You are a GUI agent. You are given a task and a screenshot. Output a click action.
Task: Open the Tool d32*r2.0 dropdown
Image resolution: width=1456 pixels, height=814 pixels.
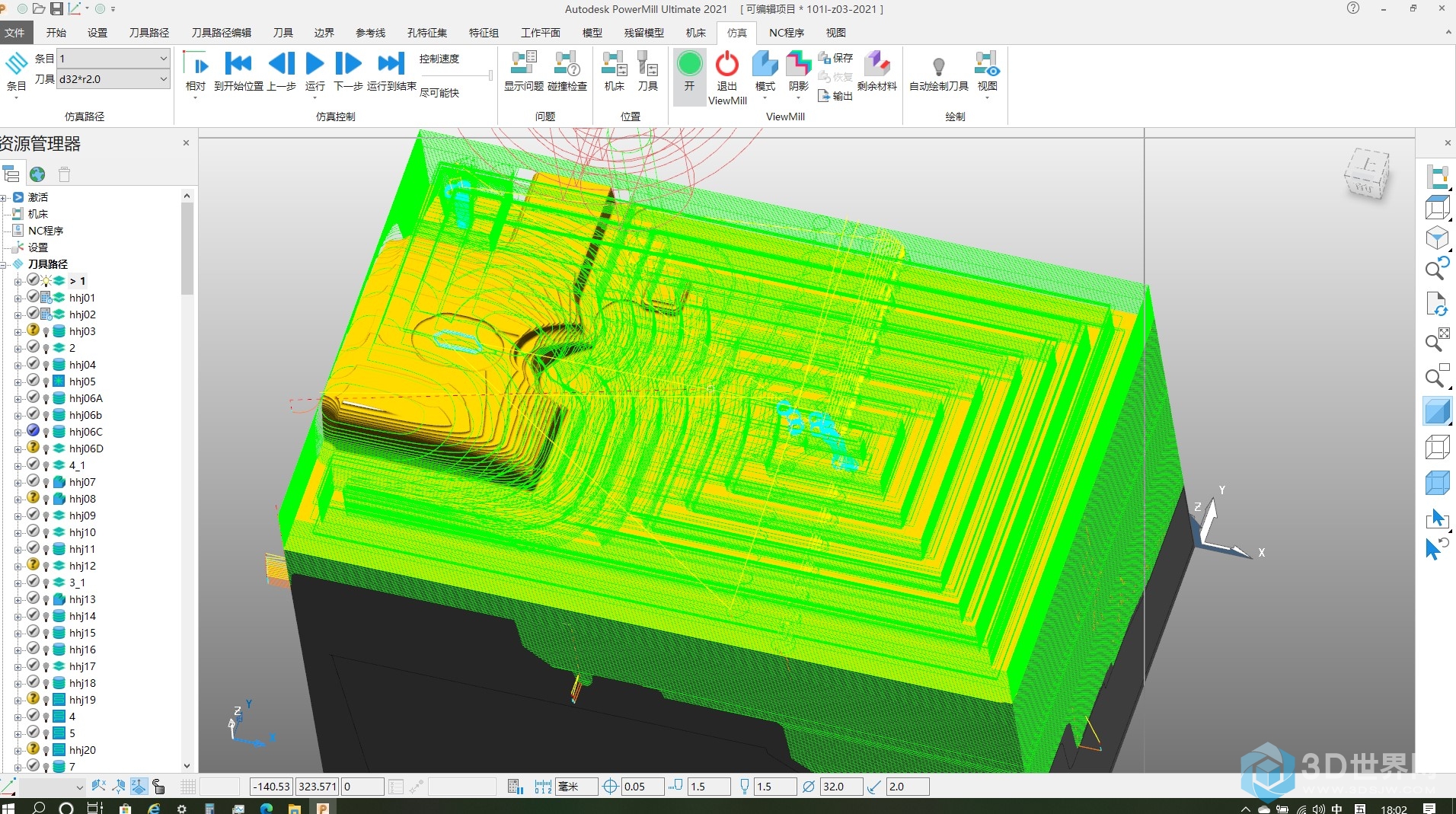[113, 78]
